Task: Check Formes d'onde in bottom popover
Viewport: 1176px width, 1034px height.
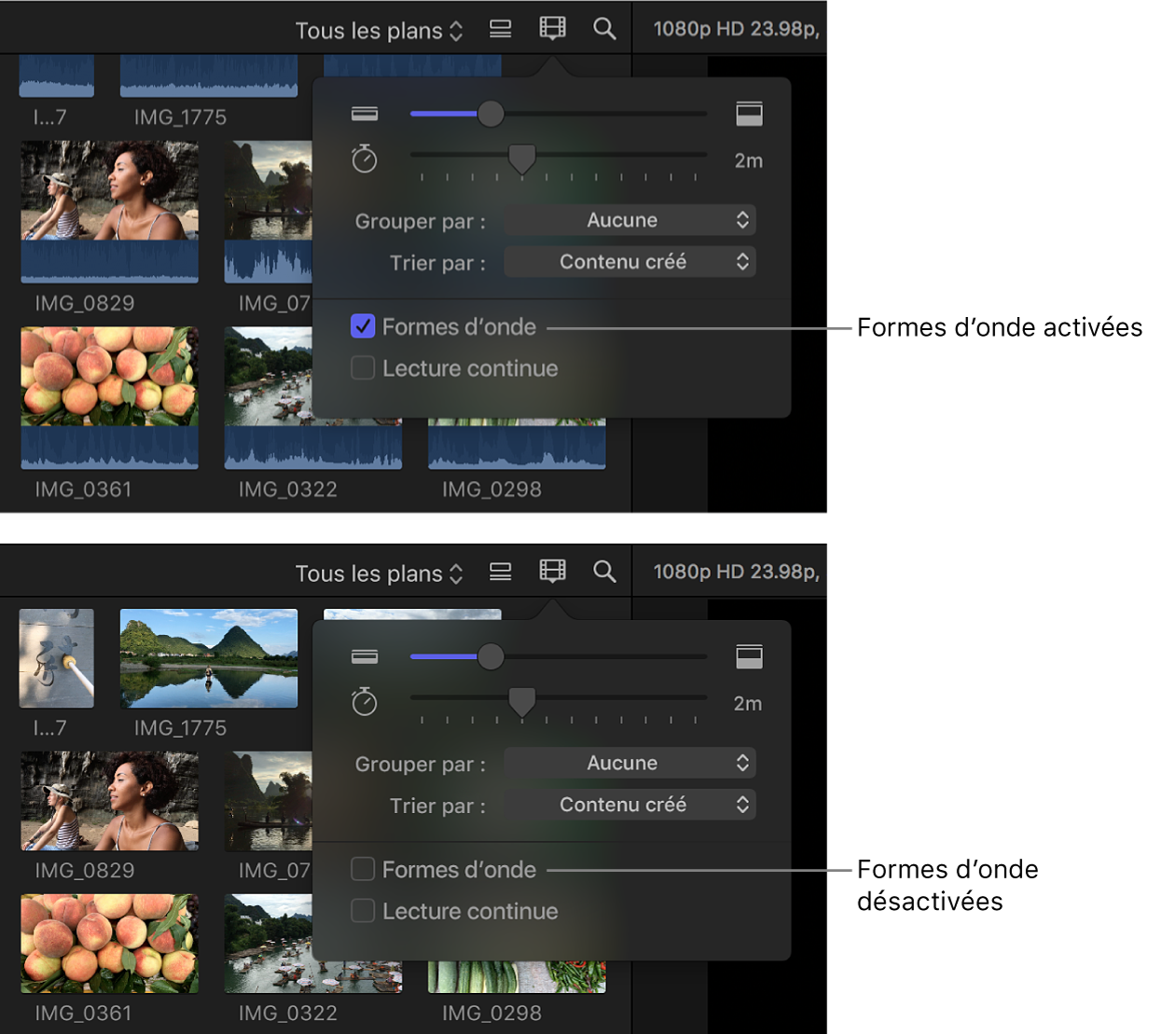Action: 363,869
